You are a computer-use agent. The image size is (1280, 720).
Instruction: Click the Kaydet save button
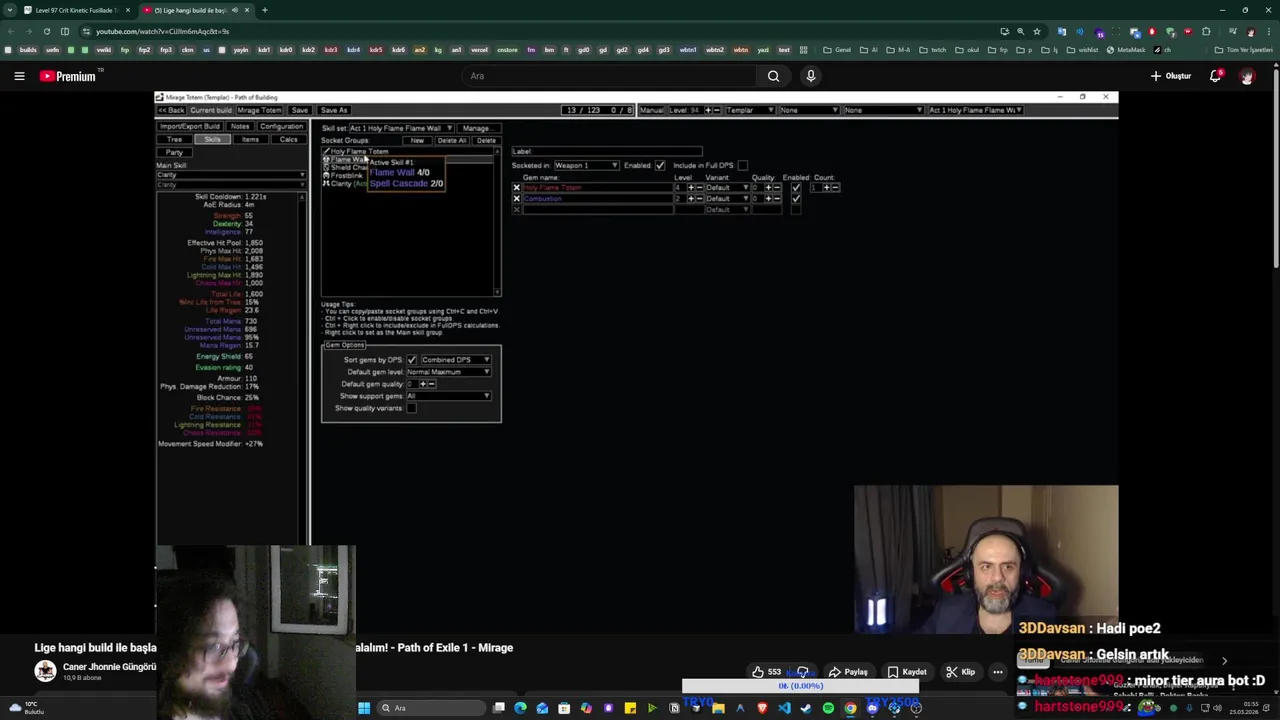pyautogui.click(x=907, y=672)
